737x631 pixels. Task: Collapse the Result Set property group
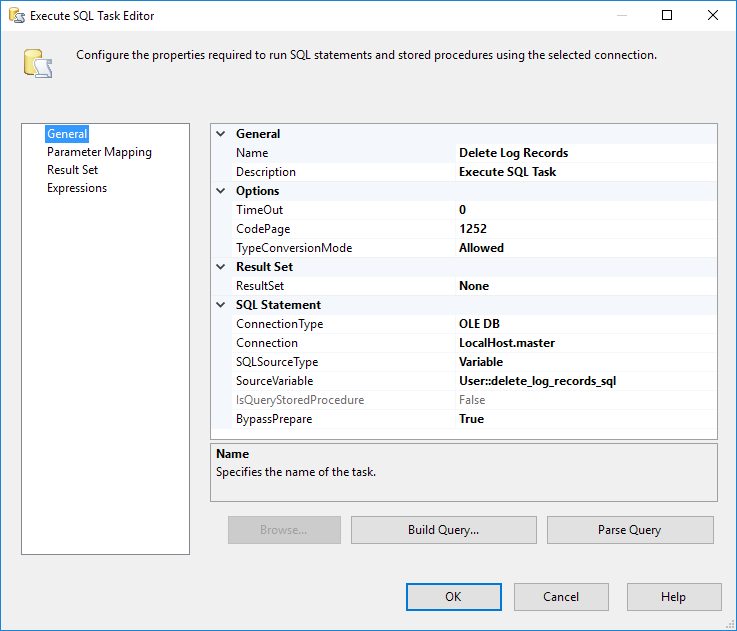coord(220,267)
